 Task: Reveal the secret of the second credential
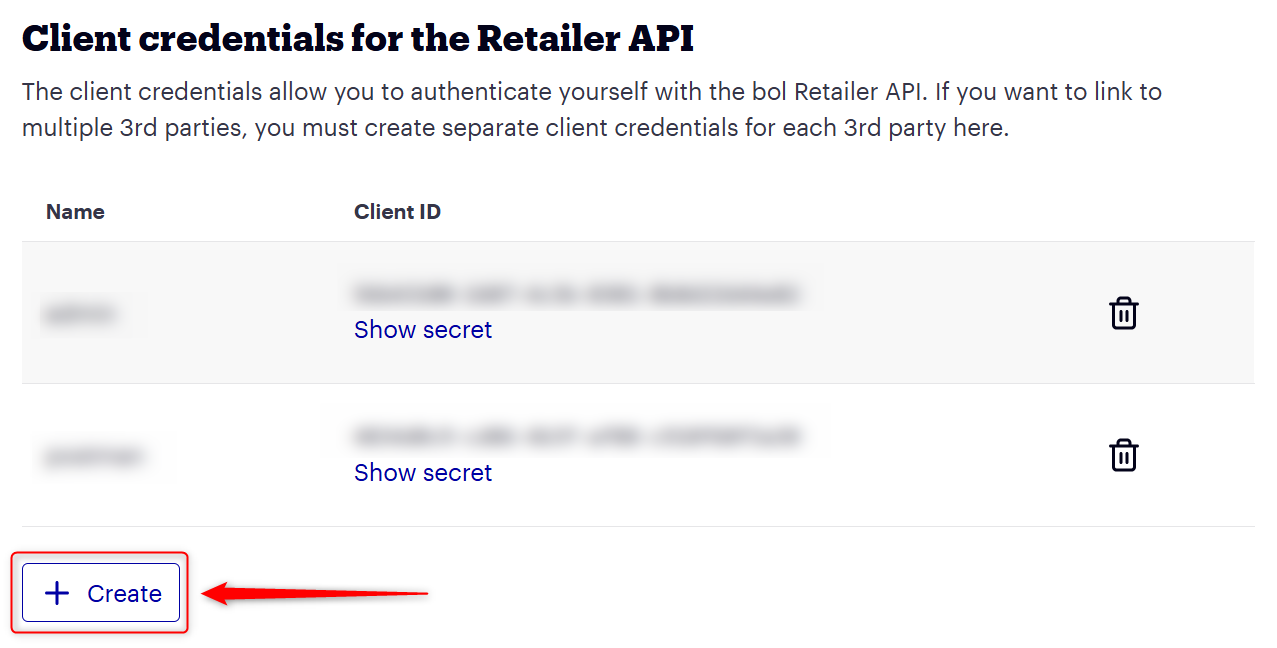[x=423, y=472]
